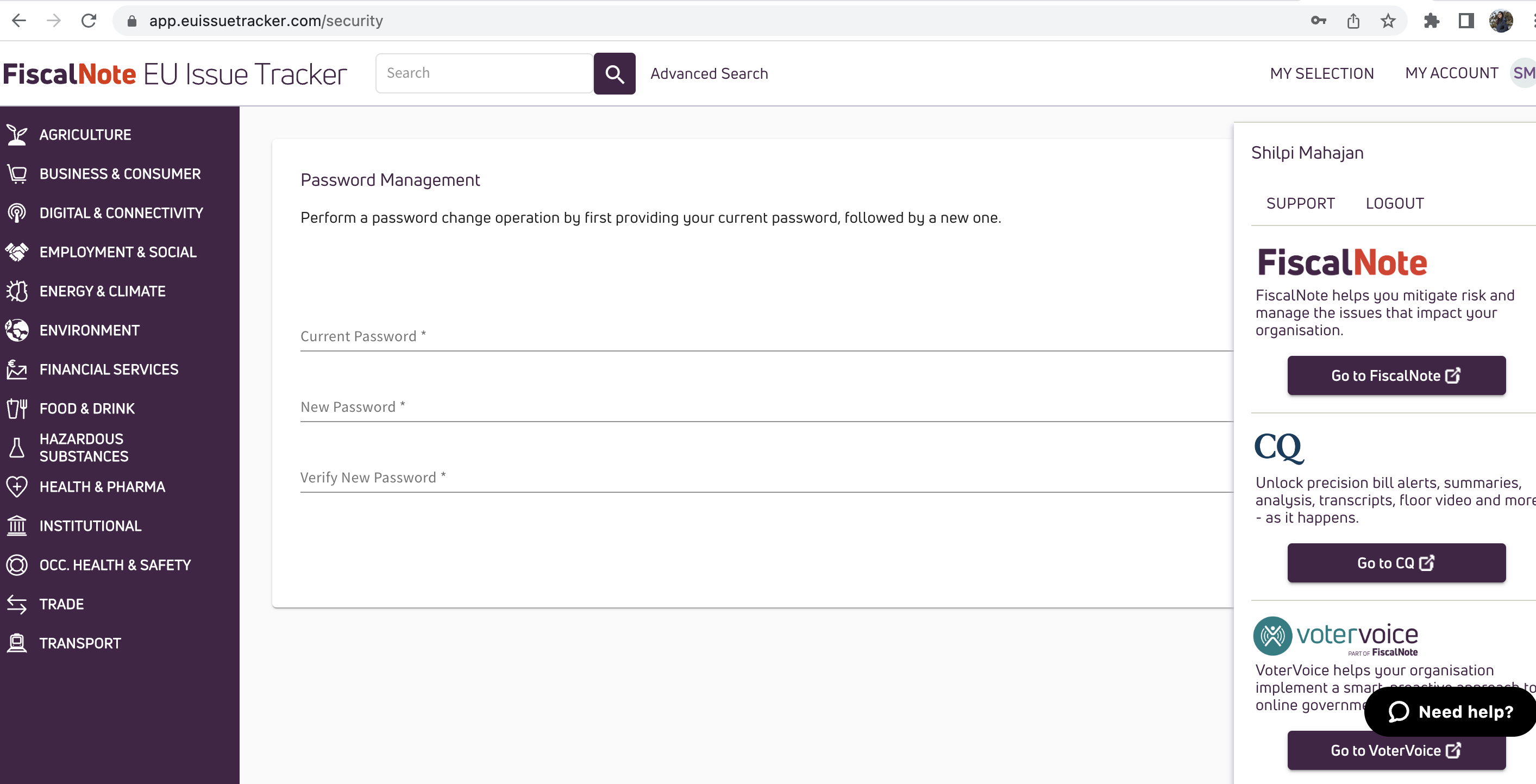Open the Agriculture category
1536x784 pixels.
pos(85,135)
